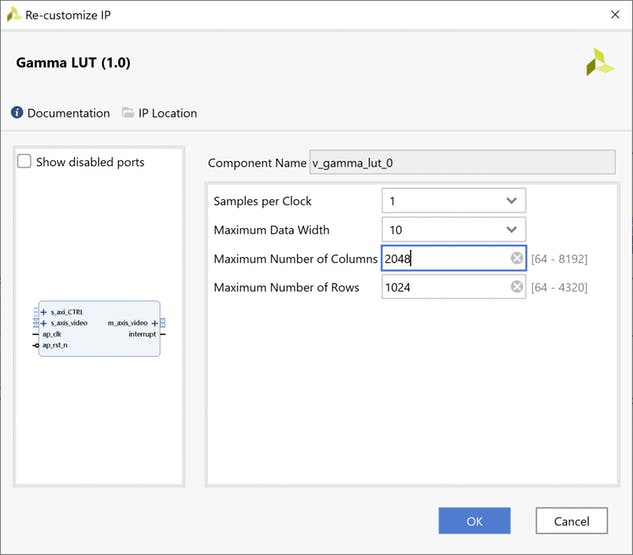Cancel the Re-customize IP dialog
Image resolution: width=633 pixels, height=555 pixels.
click(x=571, y=520)
